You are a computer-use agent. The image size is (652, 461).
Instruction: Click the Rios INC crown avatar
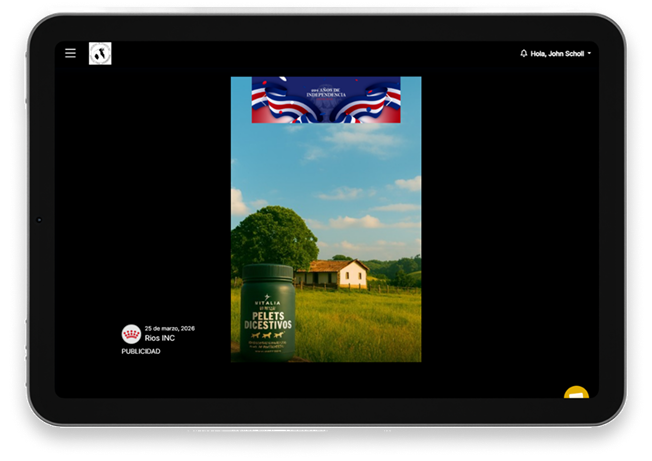tap(131, 334)
